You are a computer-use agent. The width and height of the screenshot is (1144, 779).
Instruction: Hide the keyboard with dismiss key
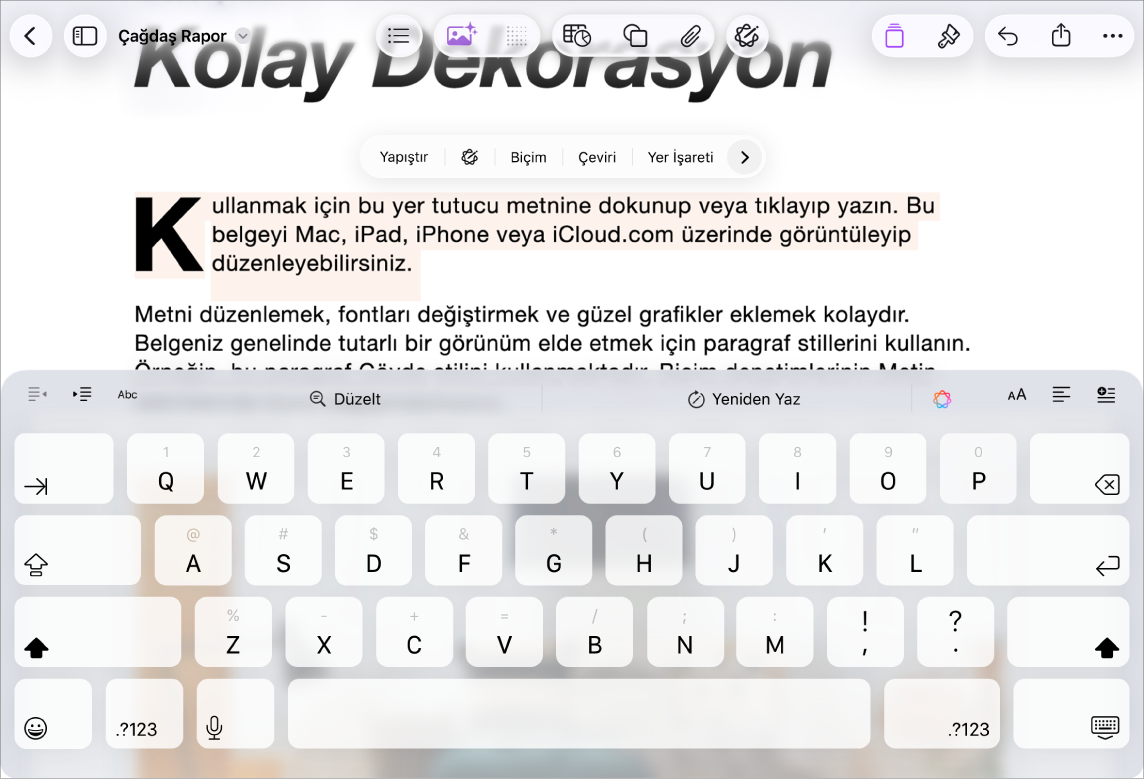click(1071, 713)
